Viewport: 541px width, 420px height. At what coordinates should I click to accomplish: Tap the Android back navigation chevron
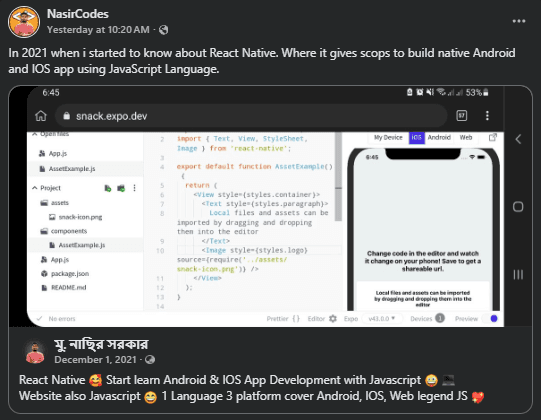coord(518,139)
